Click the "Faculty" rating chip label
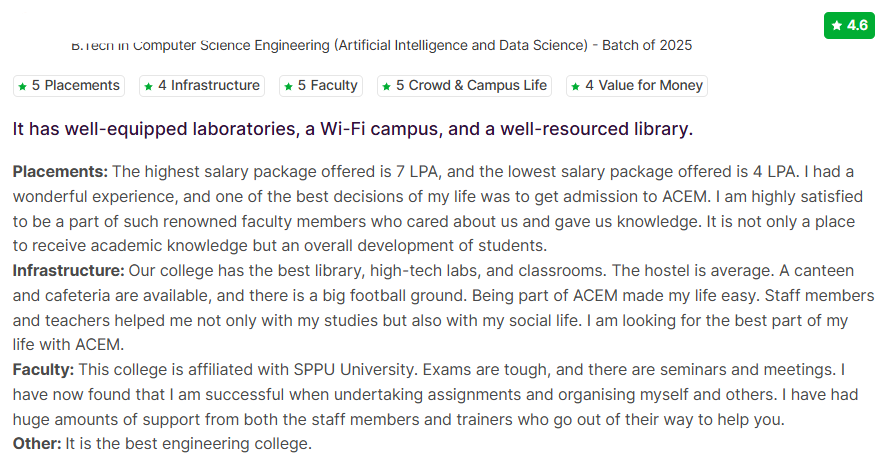This screenshot has width=878, height=467. click(x=334, y=86)
